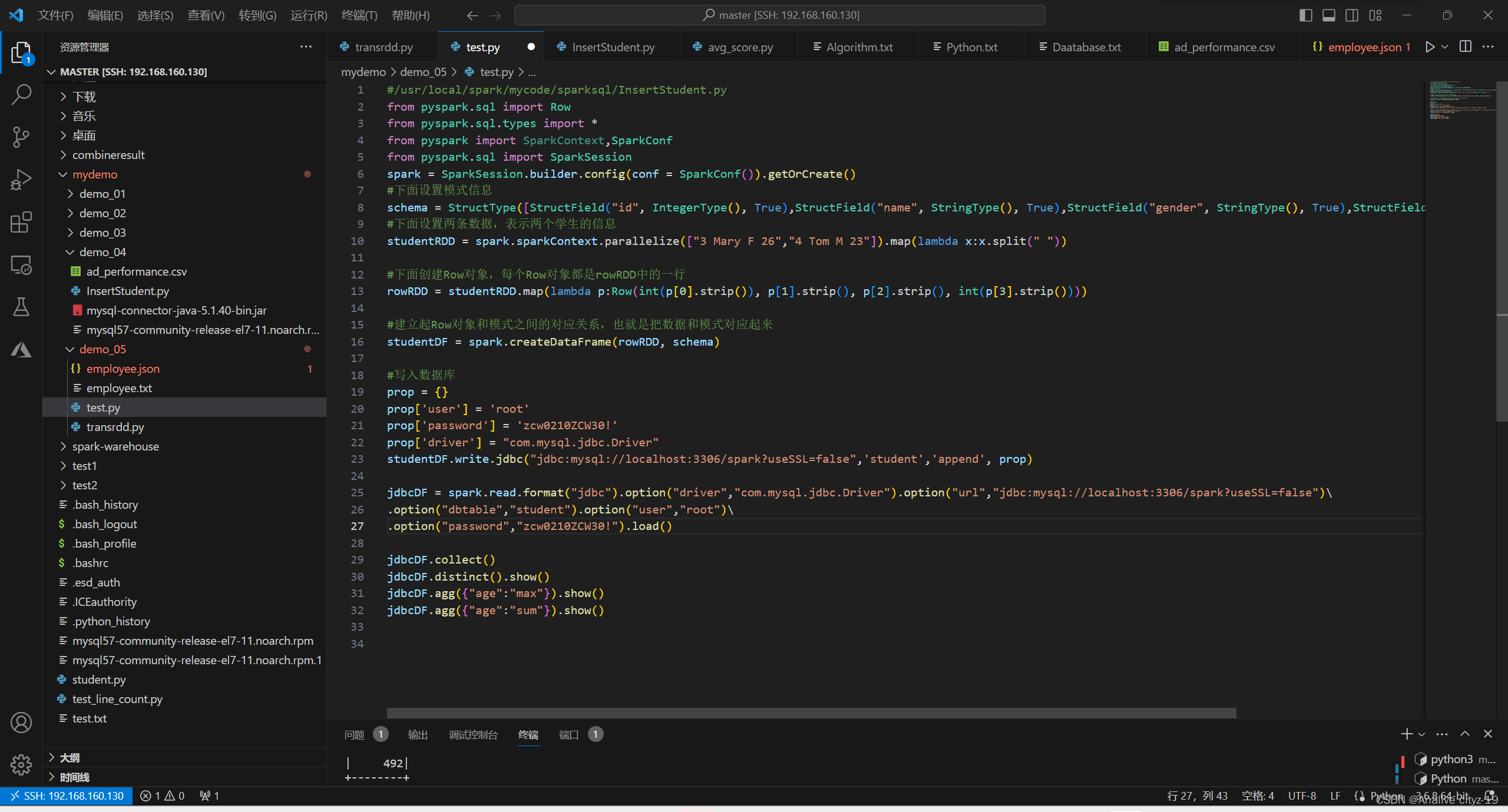Run the Python file with play icon
The height and width of the screenshot is (812, 1508).
pos(1430,47)
